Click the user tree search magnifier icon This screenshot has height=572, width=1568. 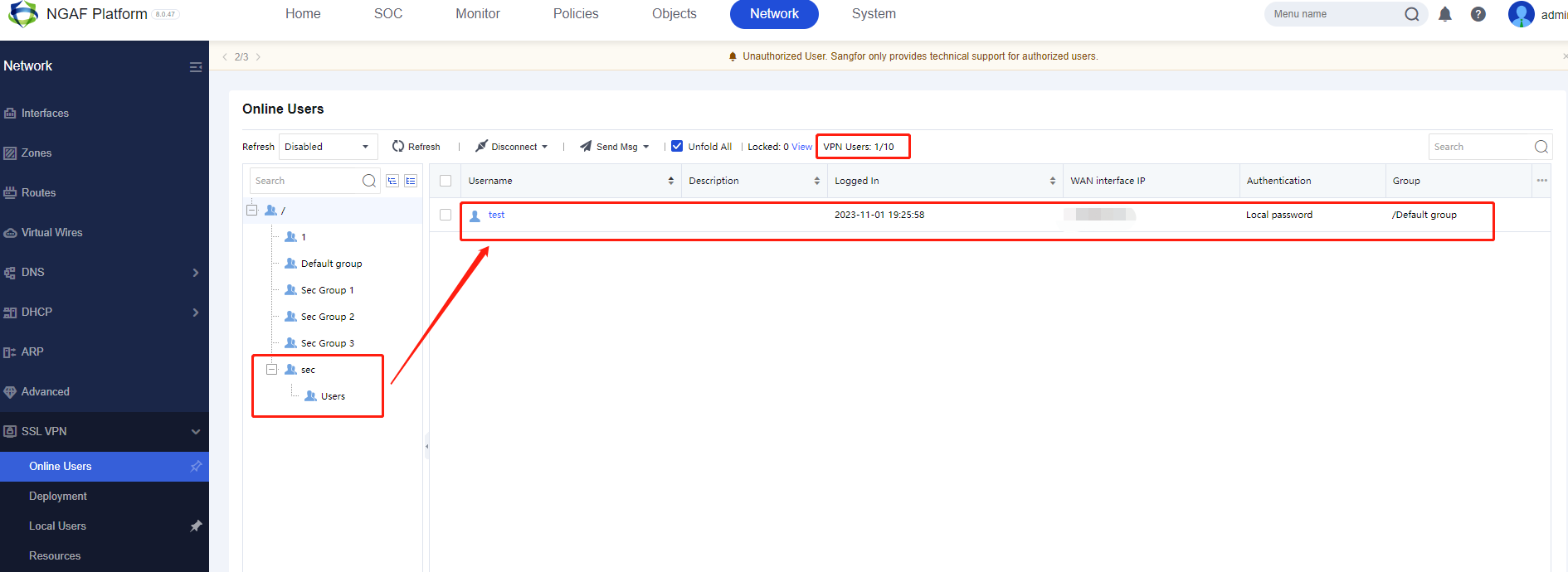point(369,181)
